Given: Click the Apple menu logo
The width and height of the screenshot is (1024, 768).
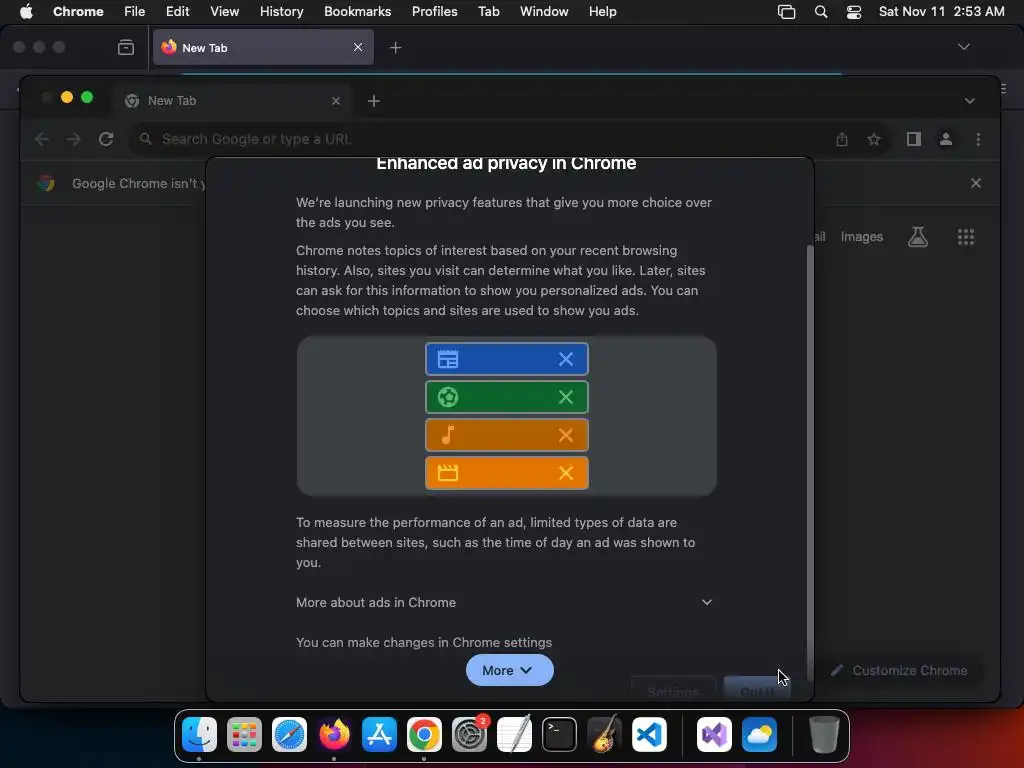Looking at the screenshot, I should point(26,11).
